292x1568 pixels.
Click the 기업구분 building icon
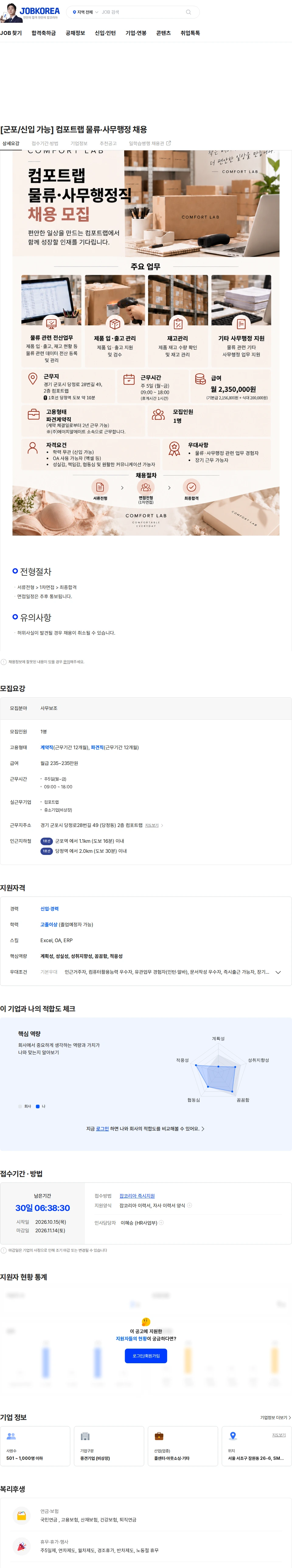click(x=85, y=1436)
